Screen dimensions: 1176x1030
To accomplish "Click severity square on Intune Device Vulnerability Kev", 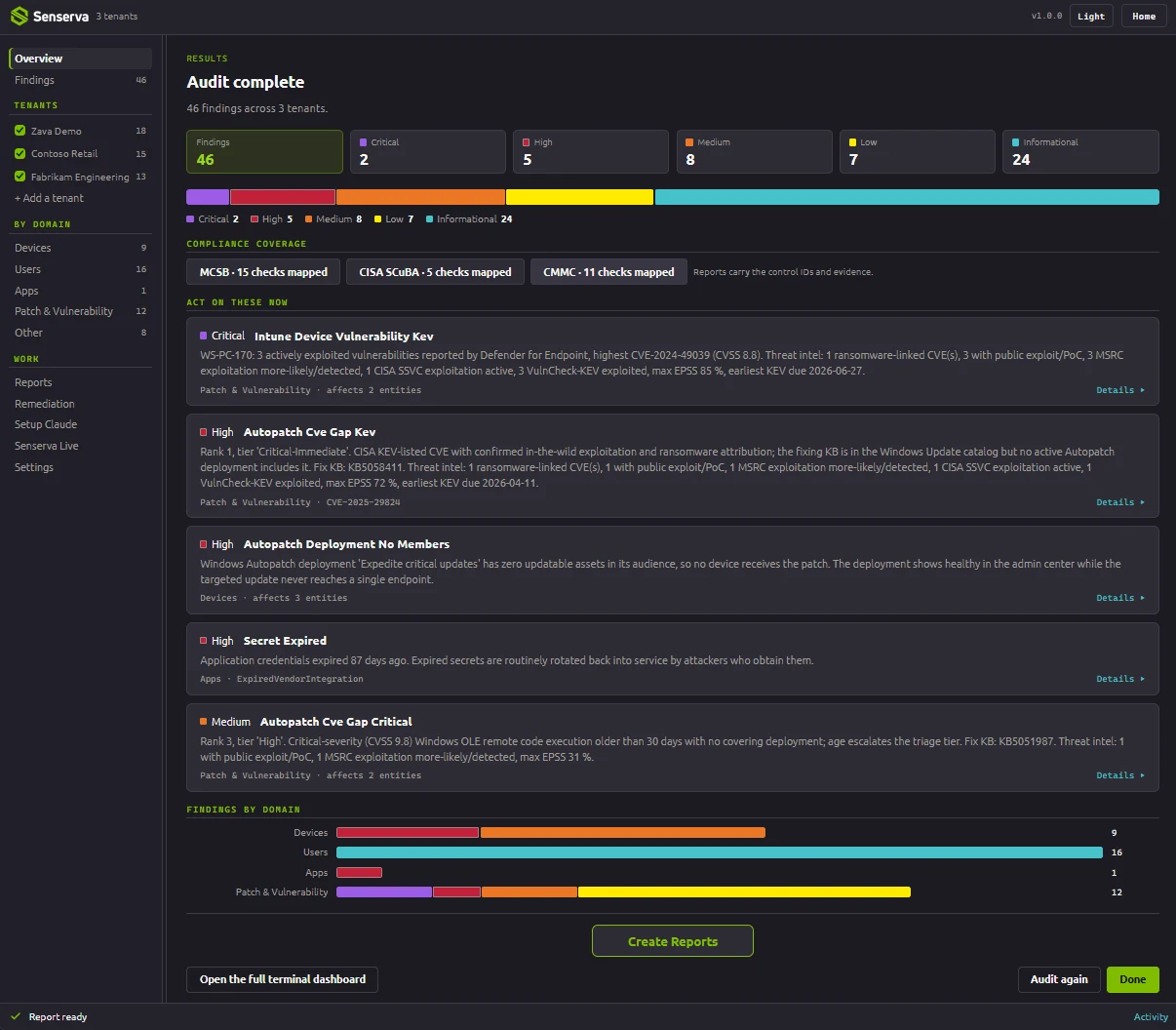I will tap(204, 336).
